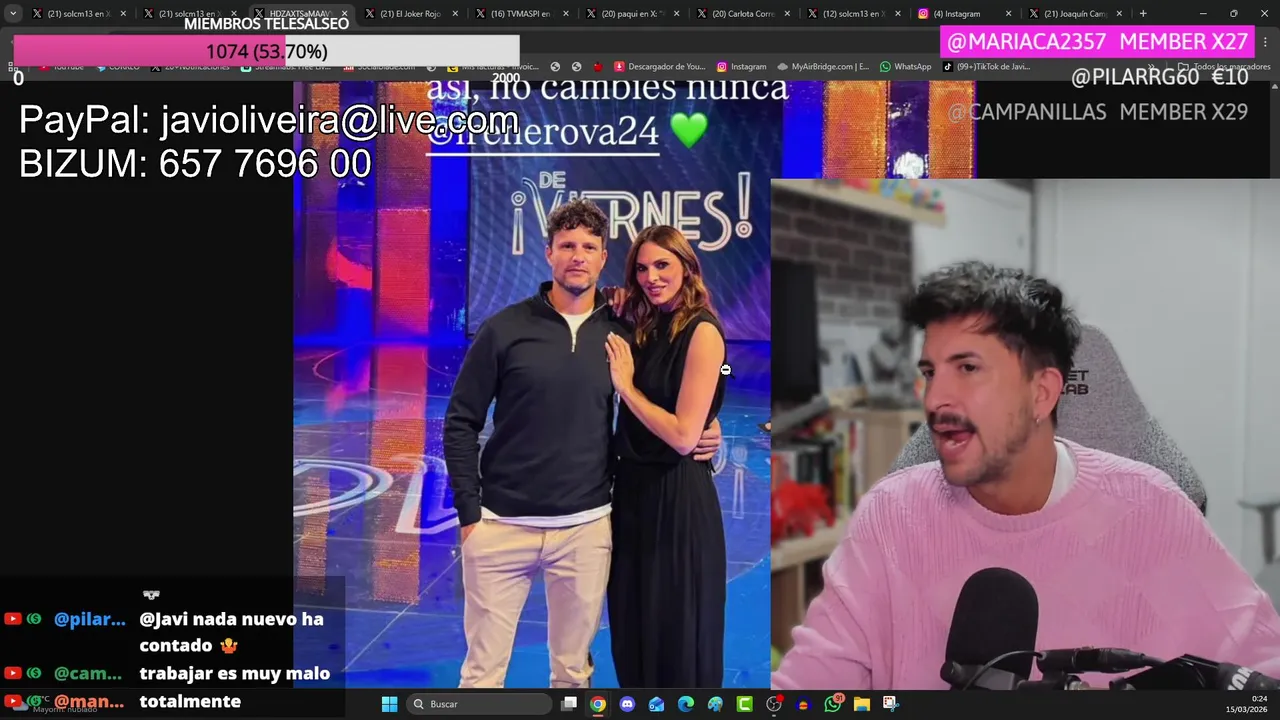Screen dimensions: 1280x720
Task: Close the El Joker Rojo tab
Action: click(455, 14)
